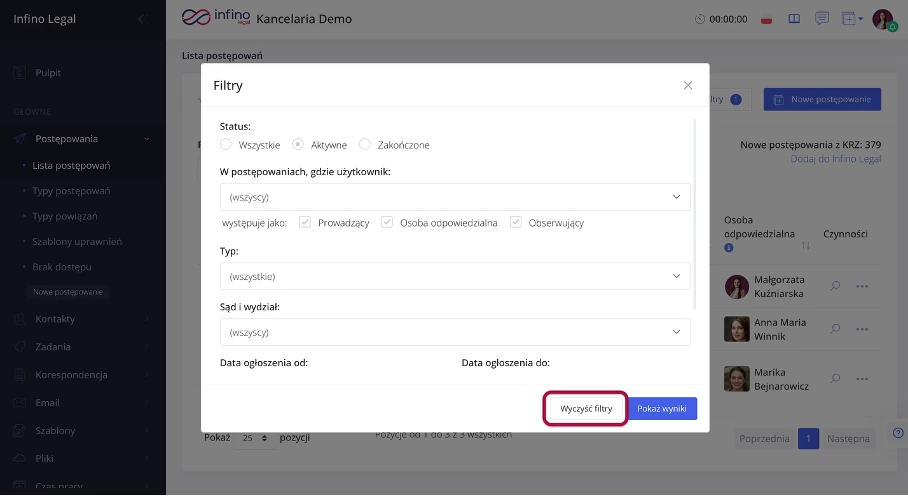Click the timer clock icon
Screen dimensions: 908x496
[700, 19]
